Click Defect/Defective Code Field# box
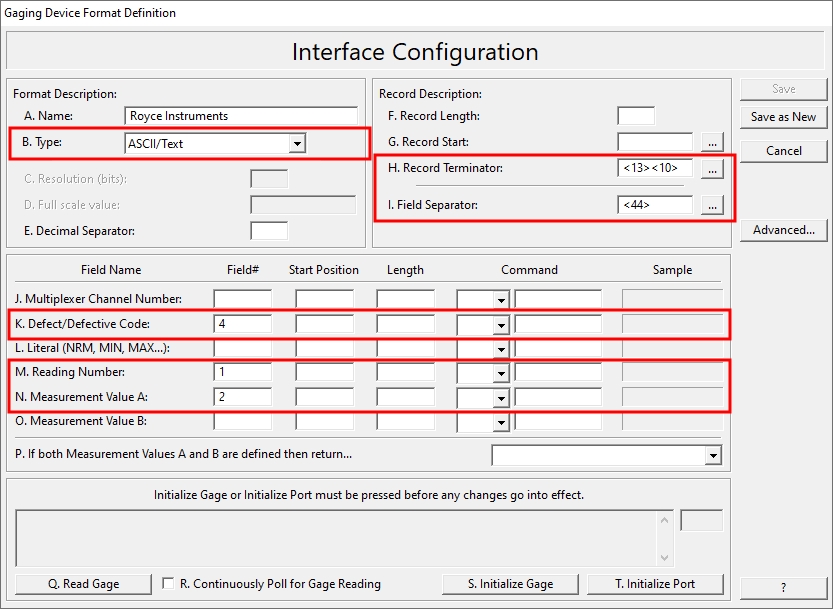This screenshot has height=609, width=833. click(243, 324)
